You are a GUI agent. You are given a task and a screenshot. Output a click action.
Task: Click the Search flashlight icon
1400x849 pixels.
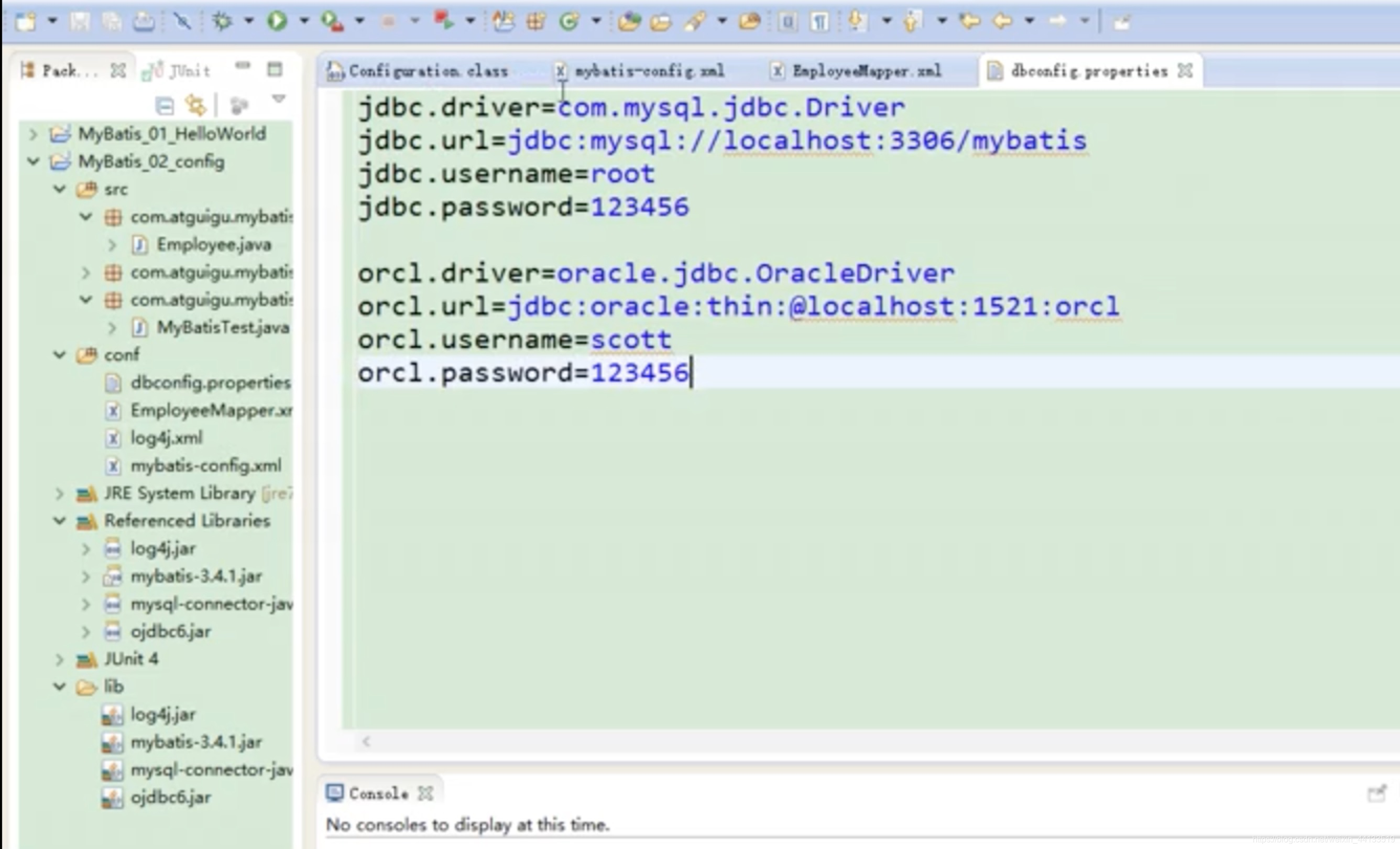click(695, 21)
